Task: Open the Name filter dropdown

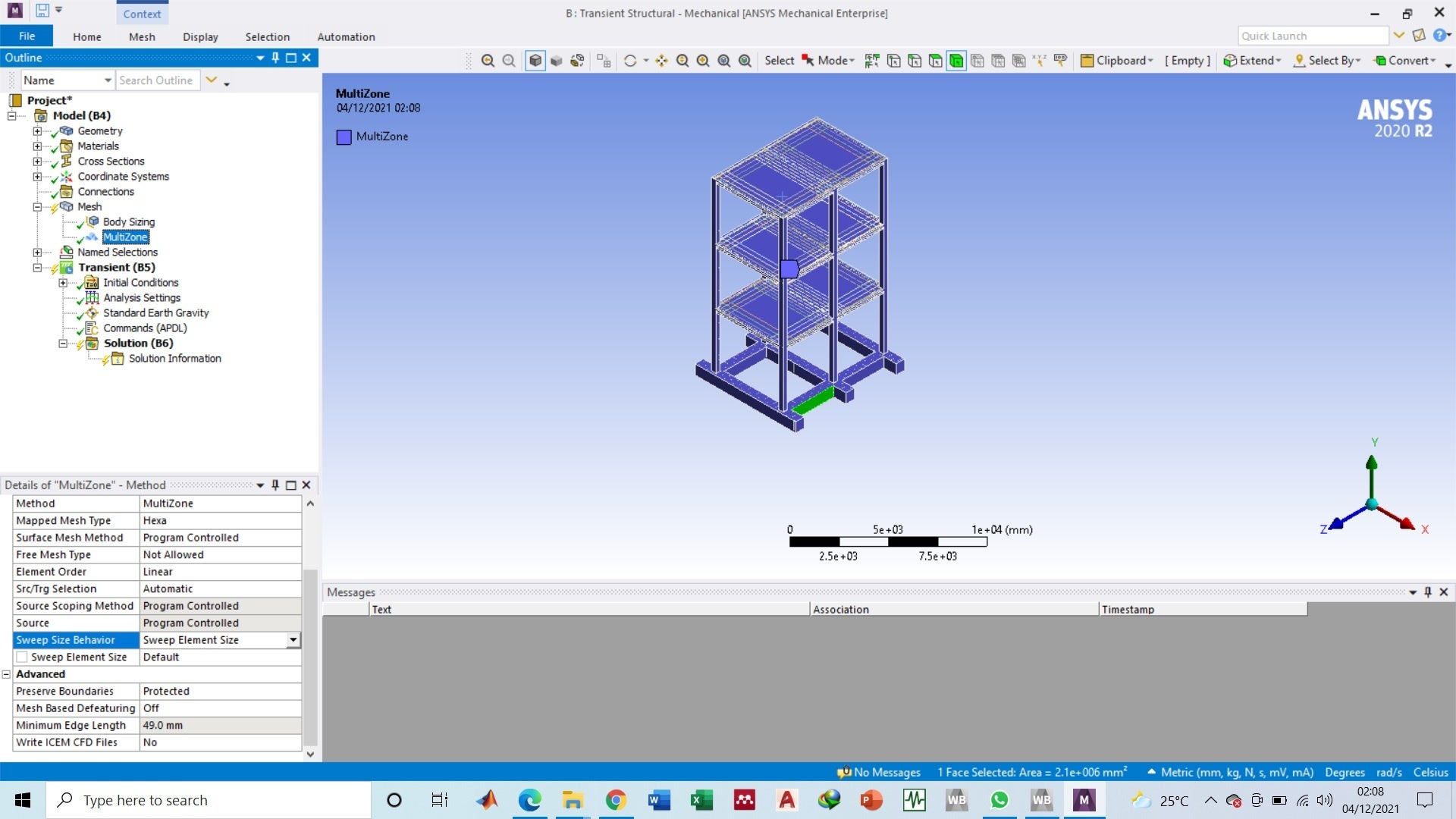Action: click(x=108, y=80)
